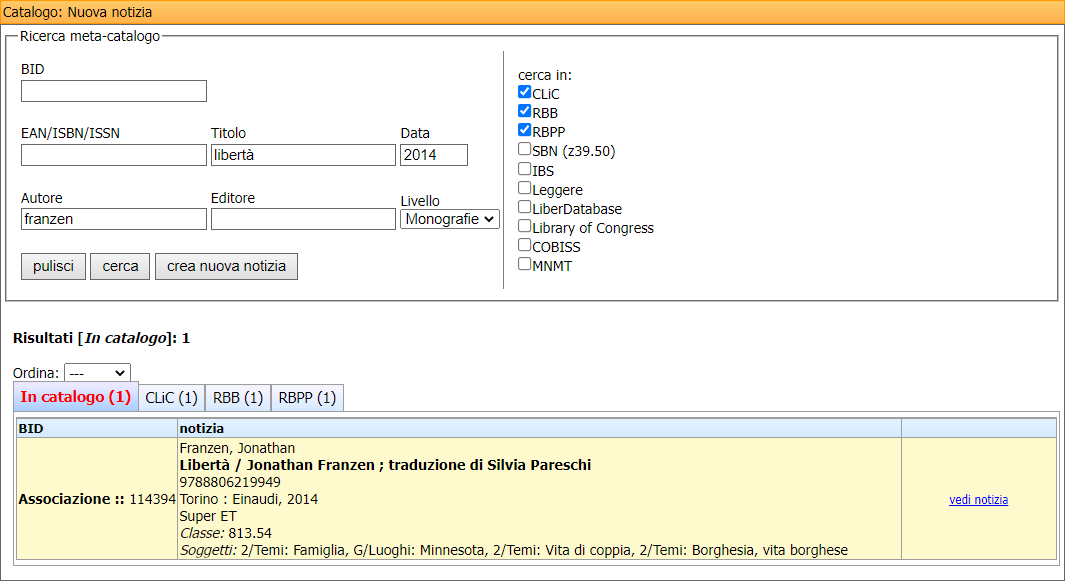Uncheck the CLiC checkbox

tap(524, 93)
